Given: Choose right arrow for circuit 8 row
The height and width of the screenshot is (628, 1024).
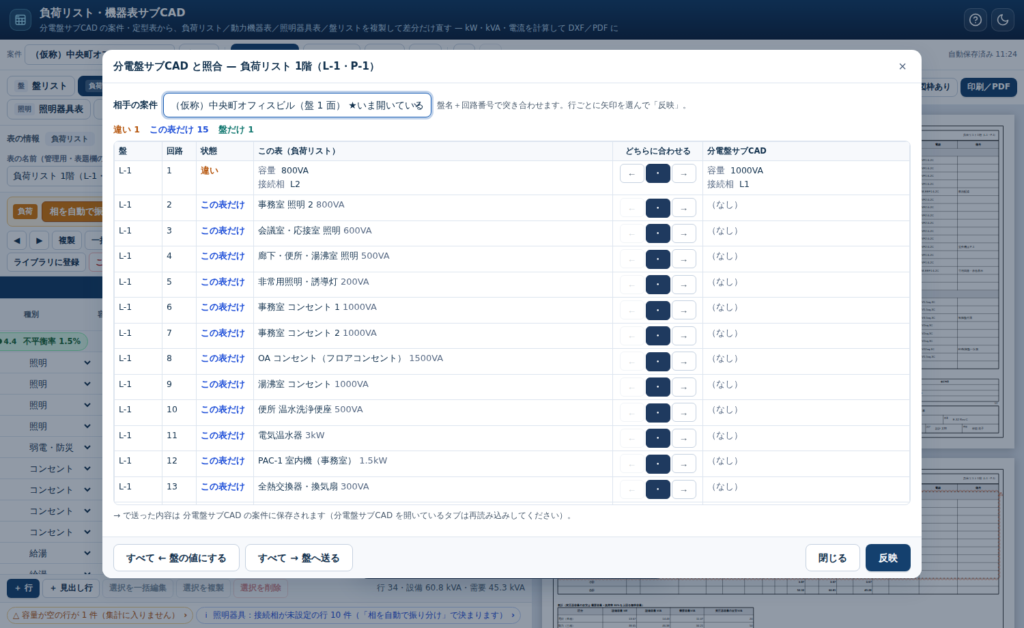Looking at the screenshot, I should 684,362.
